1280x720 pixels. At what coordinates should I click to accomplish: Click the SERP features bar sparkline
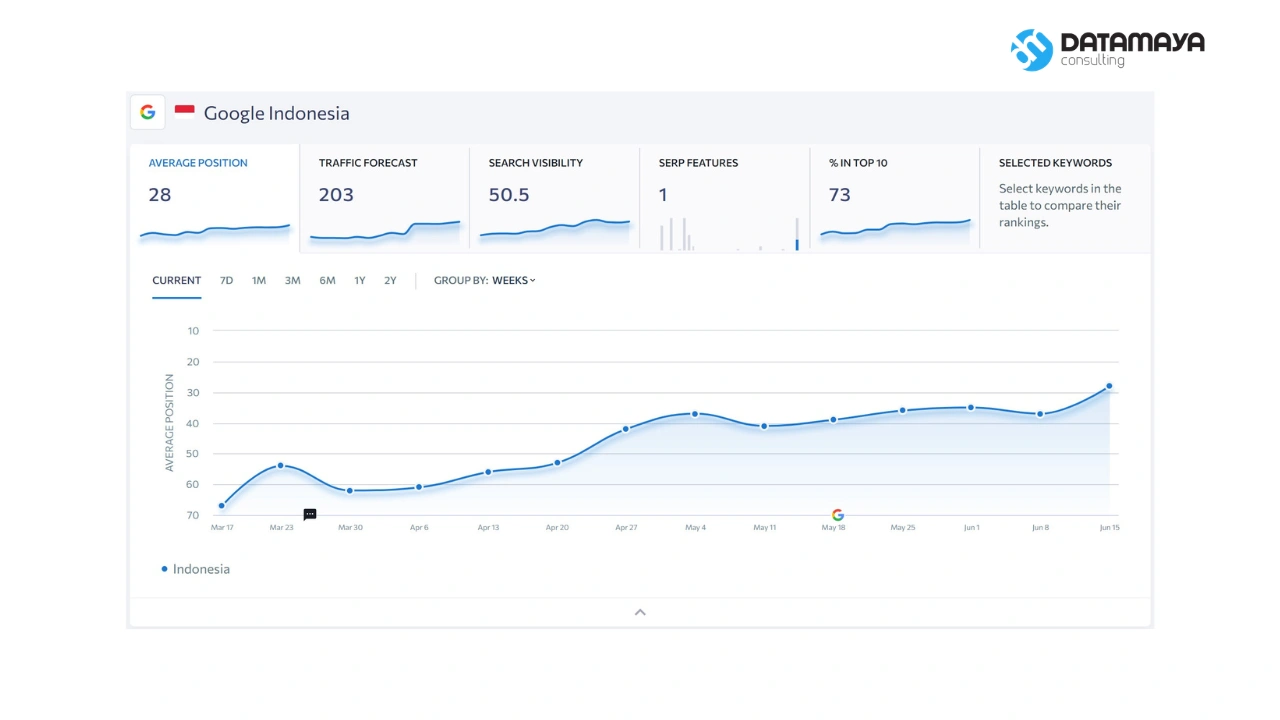click(729, 233)
